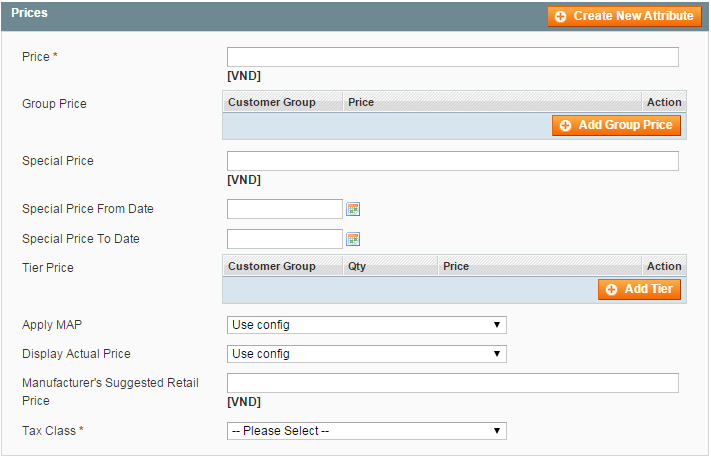This screenshot has width=711, height=459.
Task: Click Price column header in Group Price table
Action: (361, 102)
